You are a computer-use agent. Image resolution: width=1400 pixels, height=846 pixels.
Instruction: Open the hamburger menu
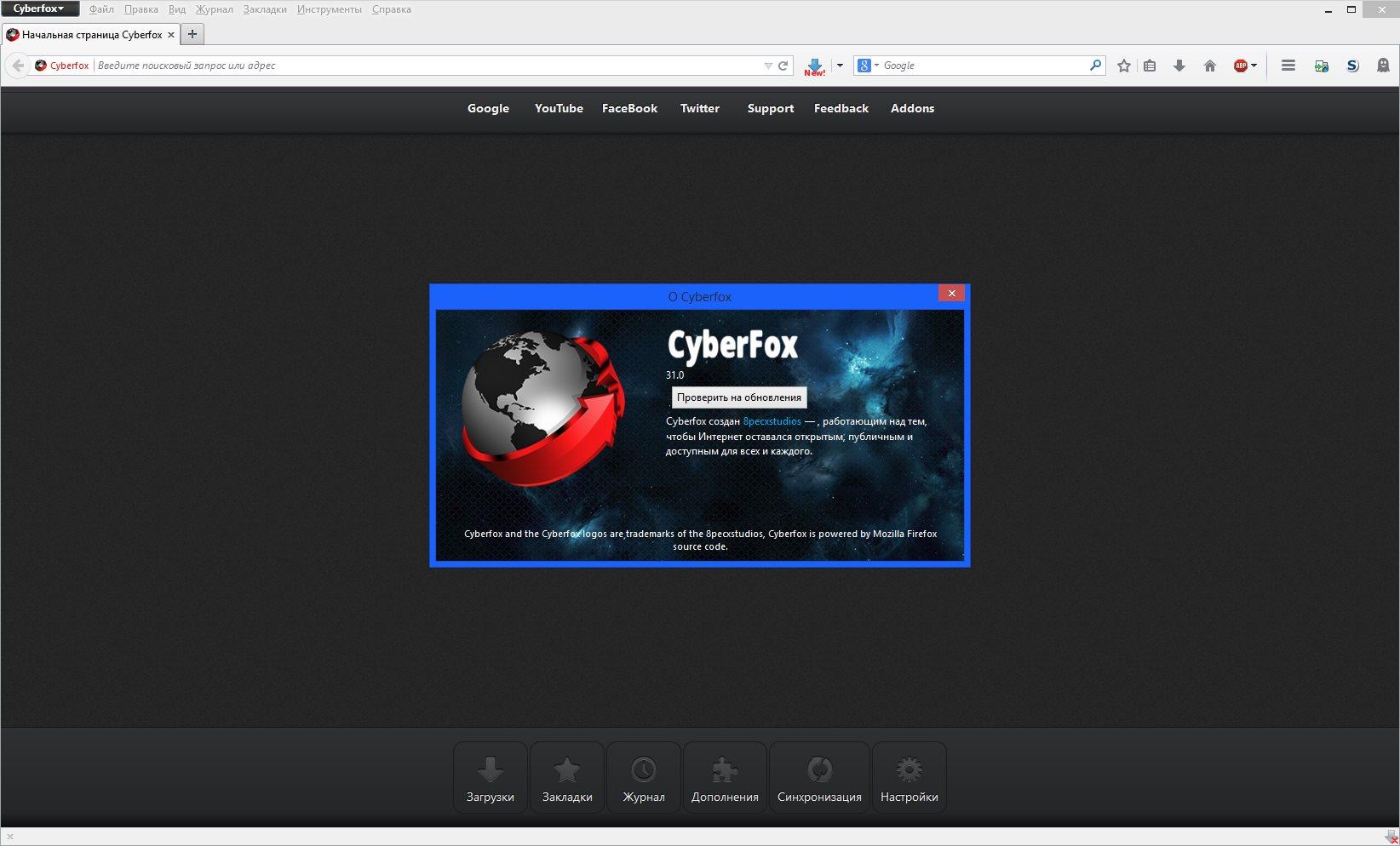pos(1288,66)
